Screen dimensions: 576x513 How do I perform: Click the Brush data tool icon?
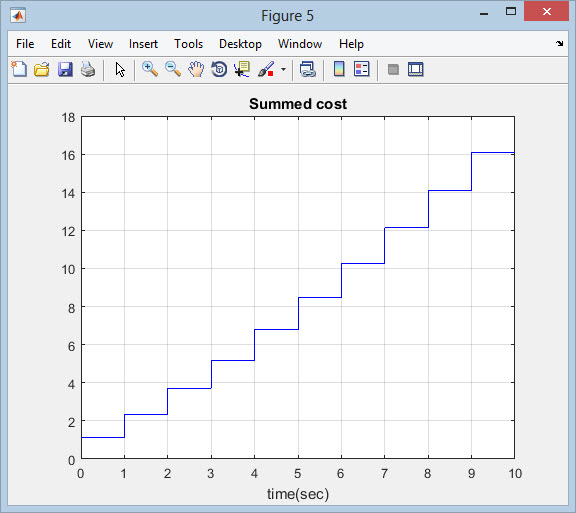[x=266, y=69]
